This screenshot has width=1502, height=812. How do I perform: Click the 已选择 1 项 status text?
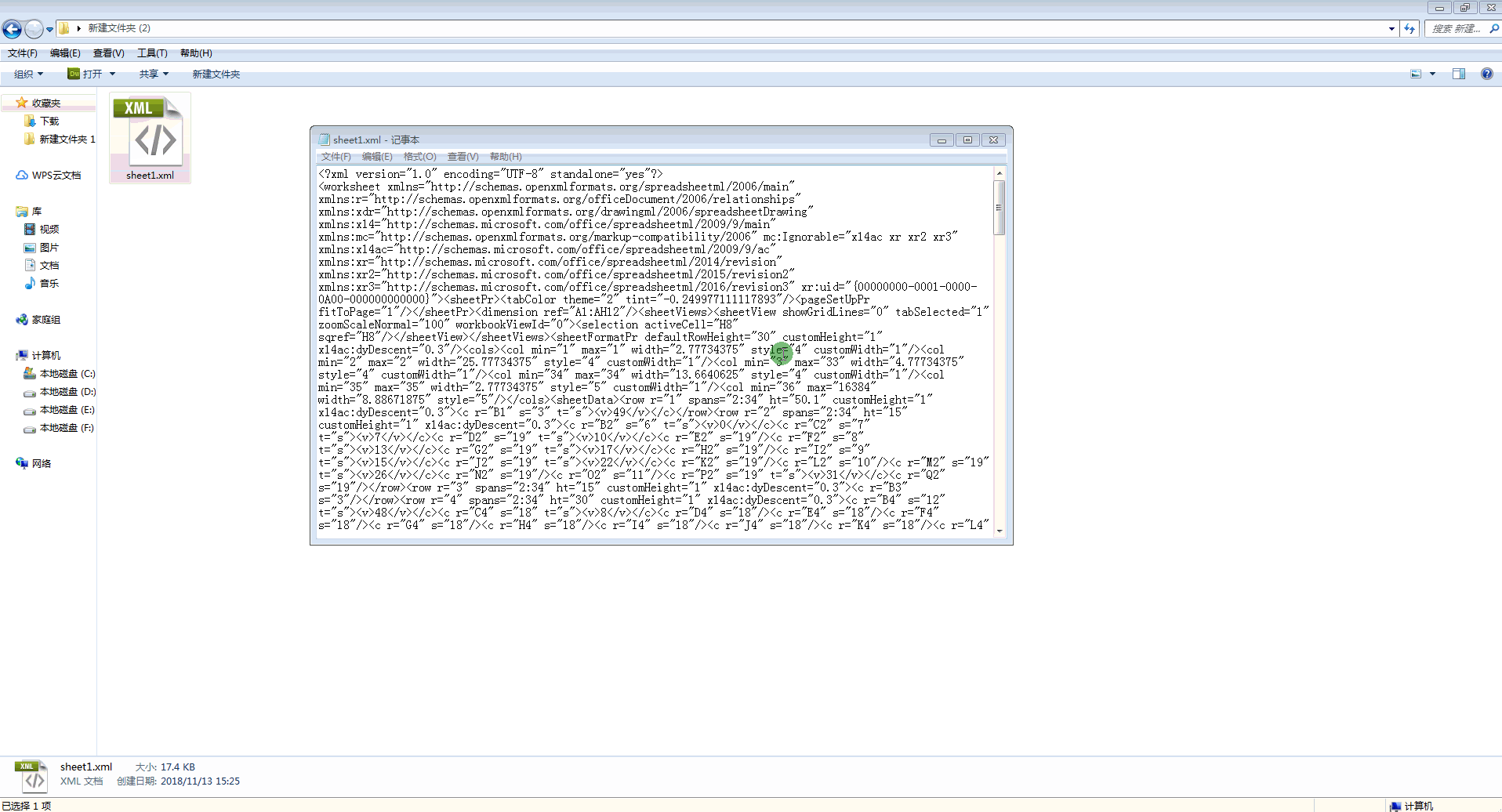click(x=26, y=806)
